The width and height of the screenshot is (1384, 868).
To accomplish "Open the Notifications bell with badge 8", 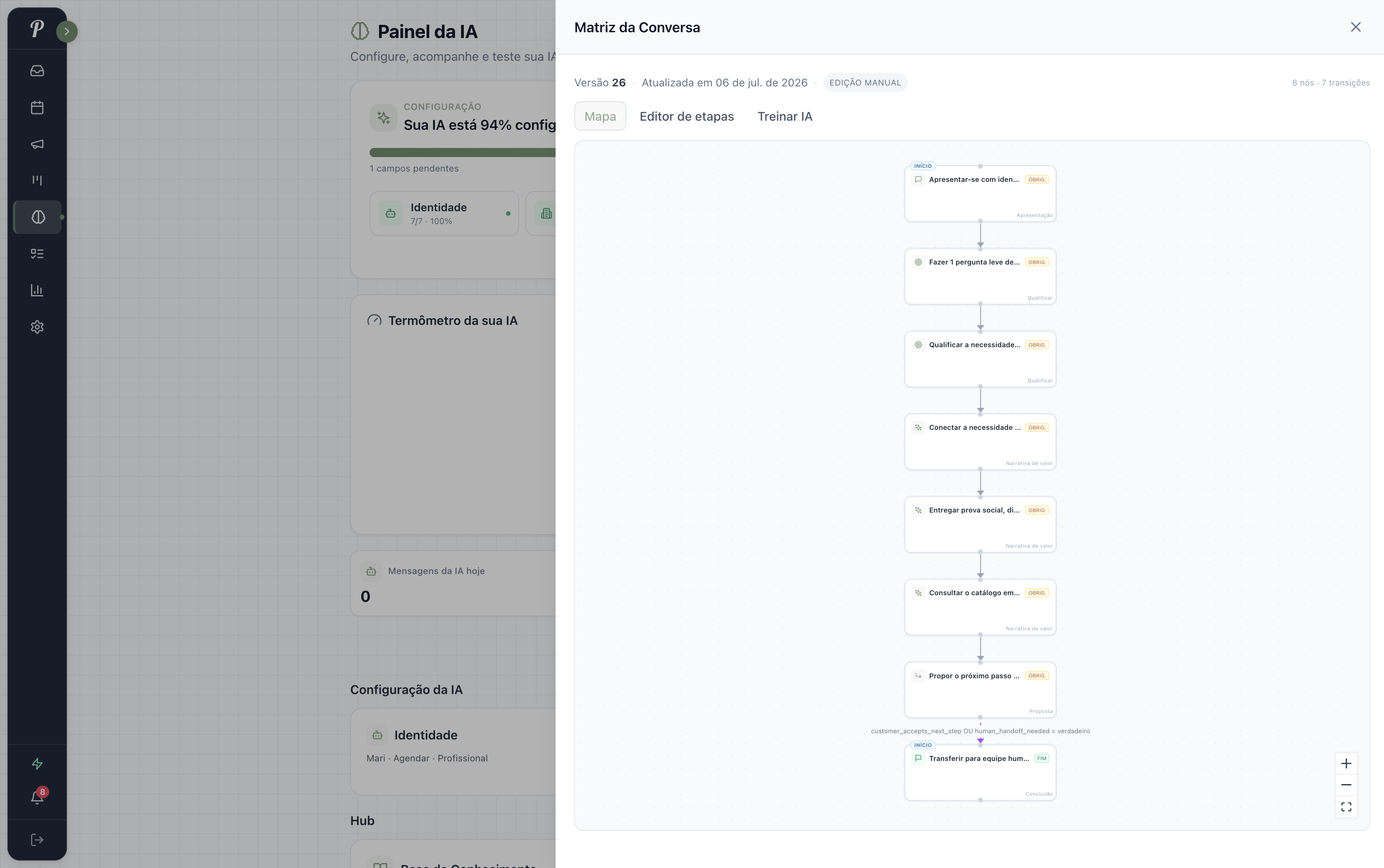I will 37,797.
